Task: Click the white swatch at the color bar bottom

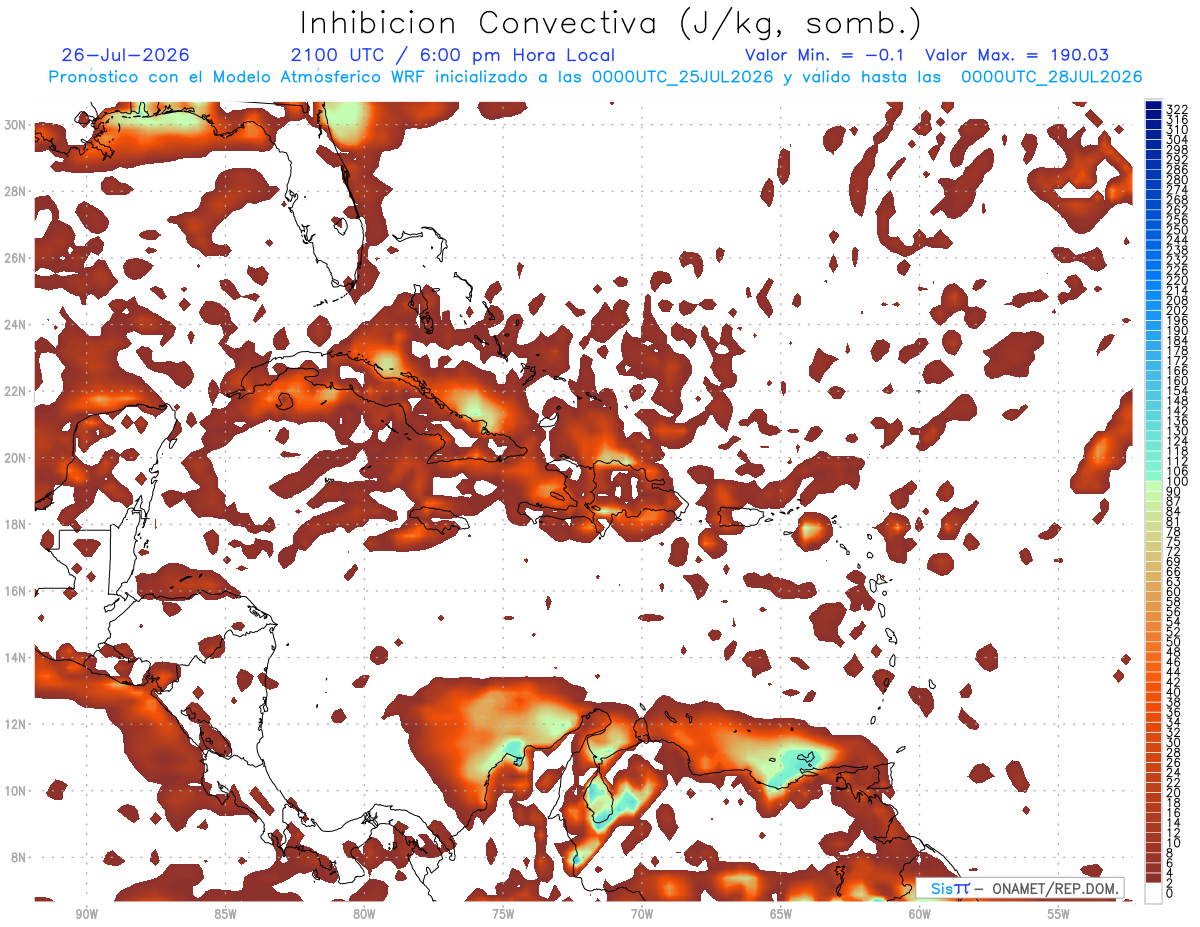Action: [x=1154, y=891]
